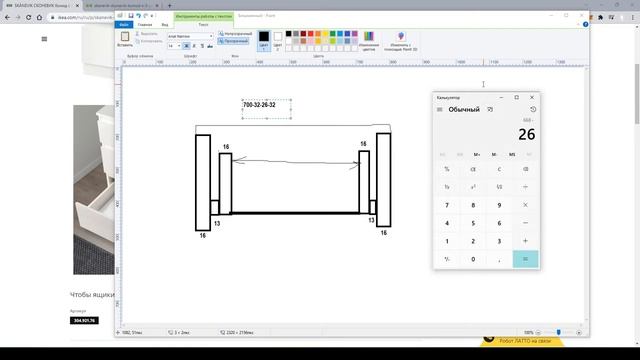Select the transparent (Прозрачный) background option
Viewport: 640px width, 360px height.
(233, 41)
